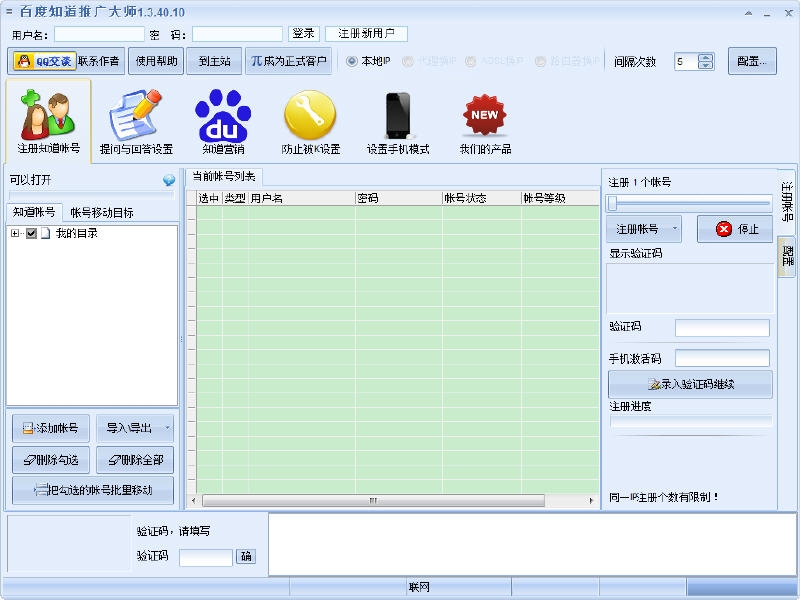Click 把勾选的帐号批量移动 button
The height and width of the screenshot is (600, 800).
(93, 490)
